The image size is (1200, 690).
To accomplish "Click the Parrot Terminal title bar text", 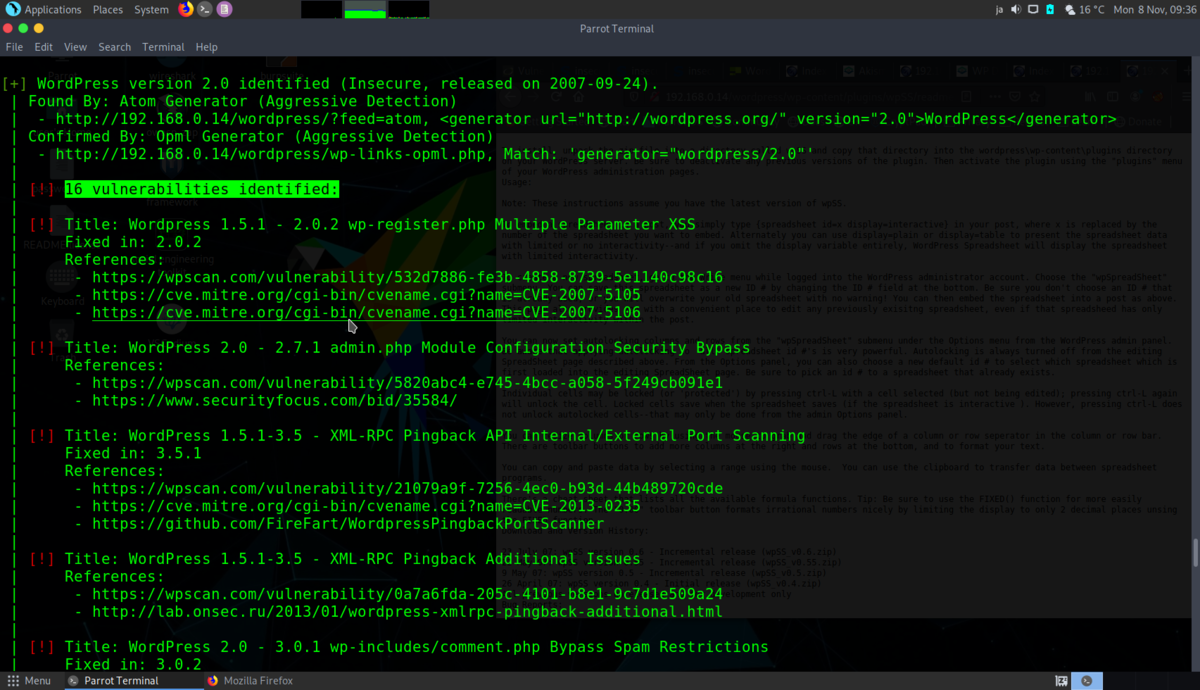I will 616,28.
